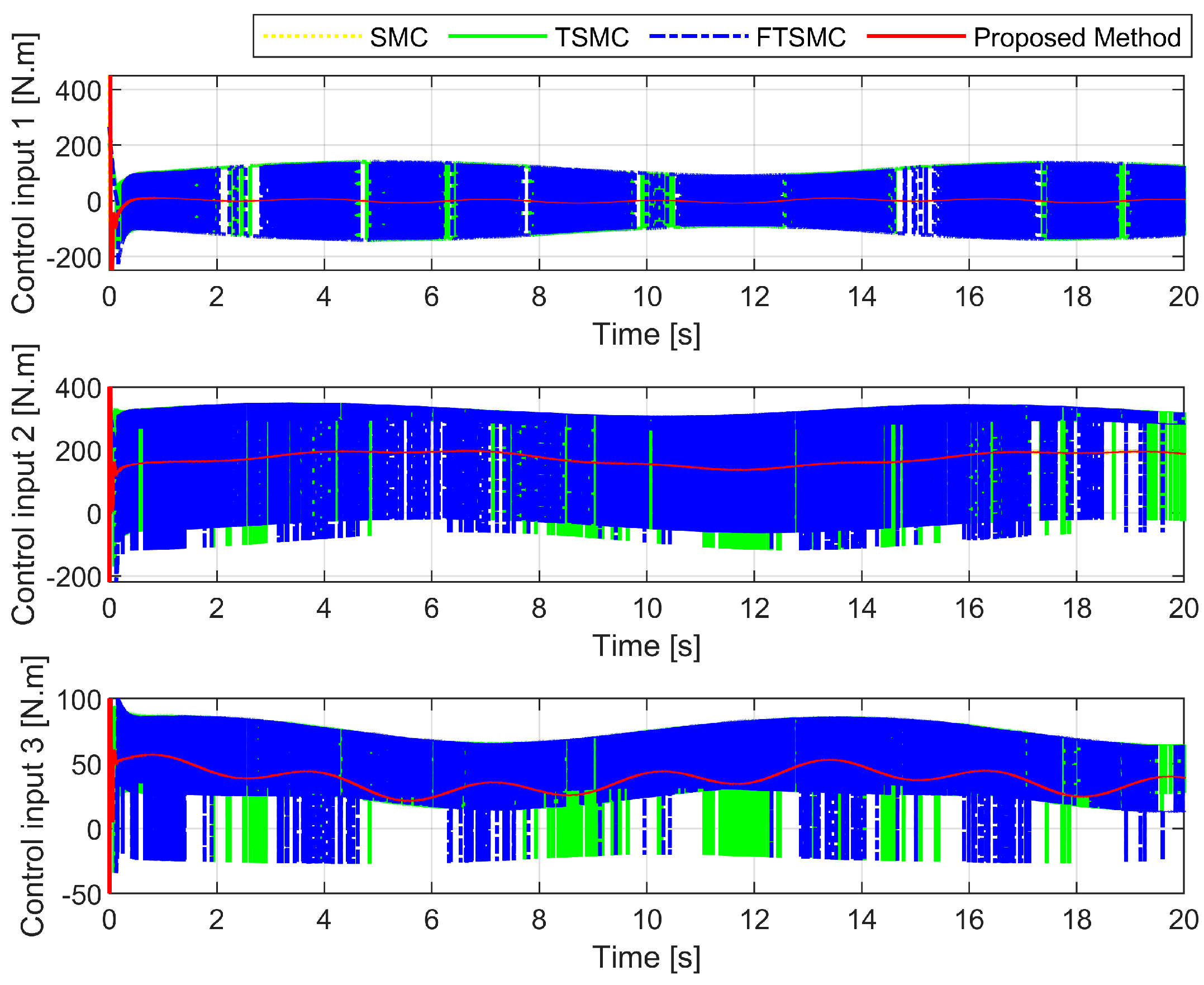1204x985 pixels.
Task: Click the SMC legend entry label
Action: [x=398, y=38]
